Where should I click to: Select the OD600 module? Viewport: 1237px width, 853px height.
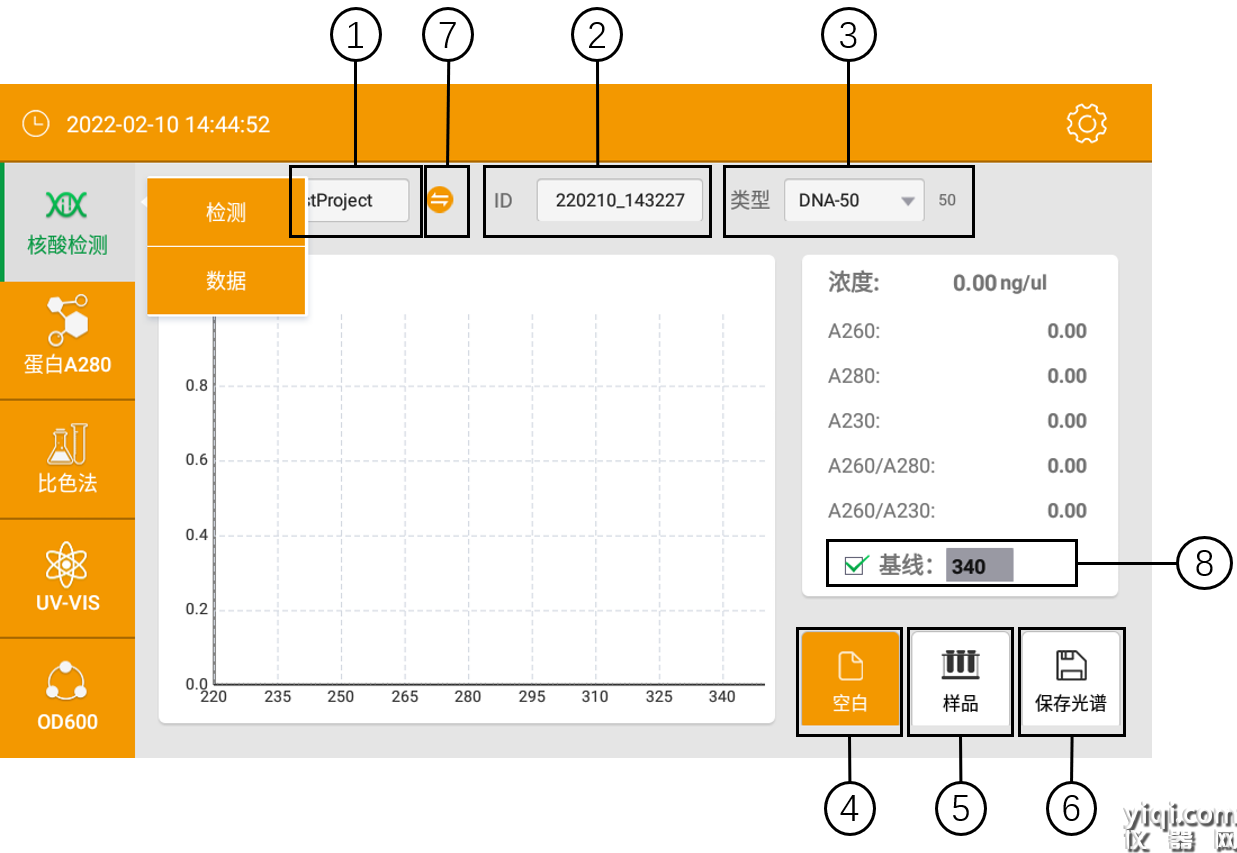(67, 698)
